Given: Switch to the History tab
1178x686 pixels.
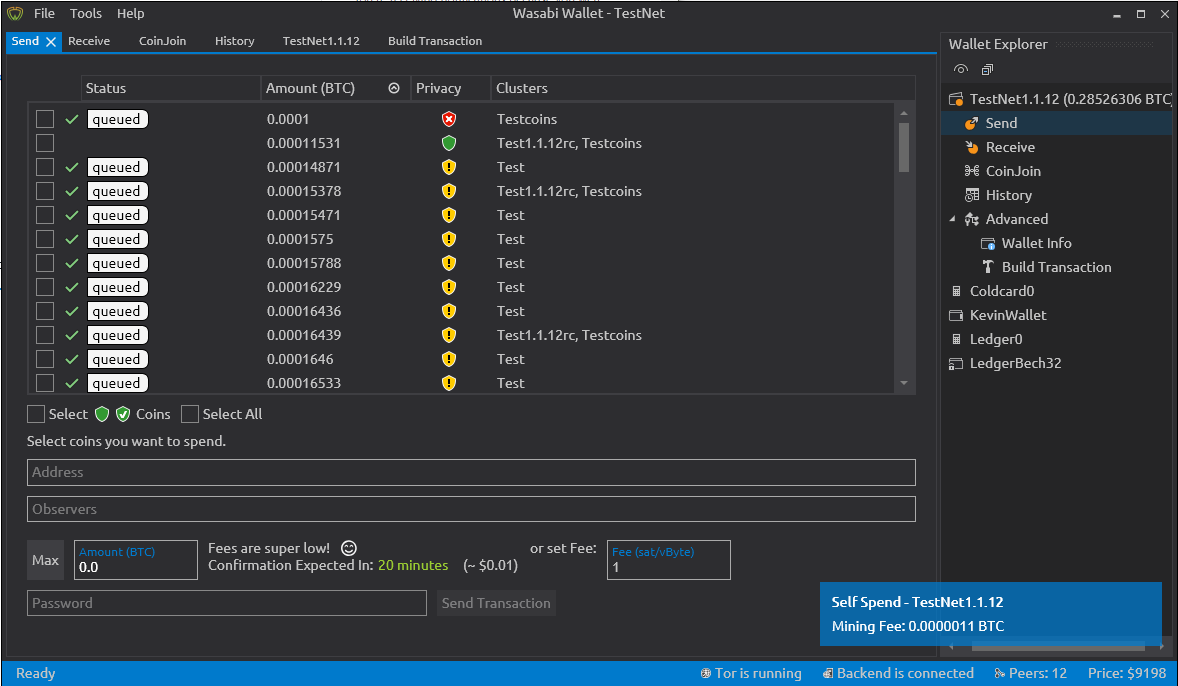Looking at the screenshot, I should (234, 41).
